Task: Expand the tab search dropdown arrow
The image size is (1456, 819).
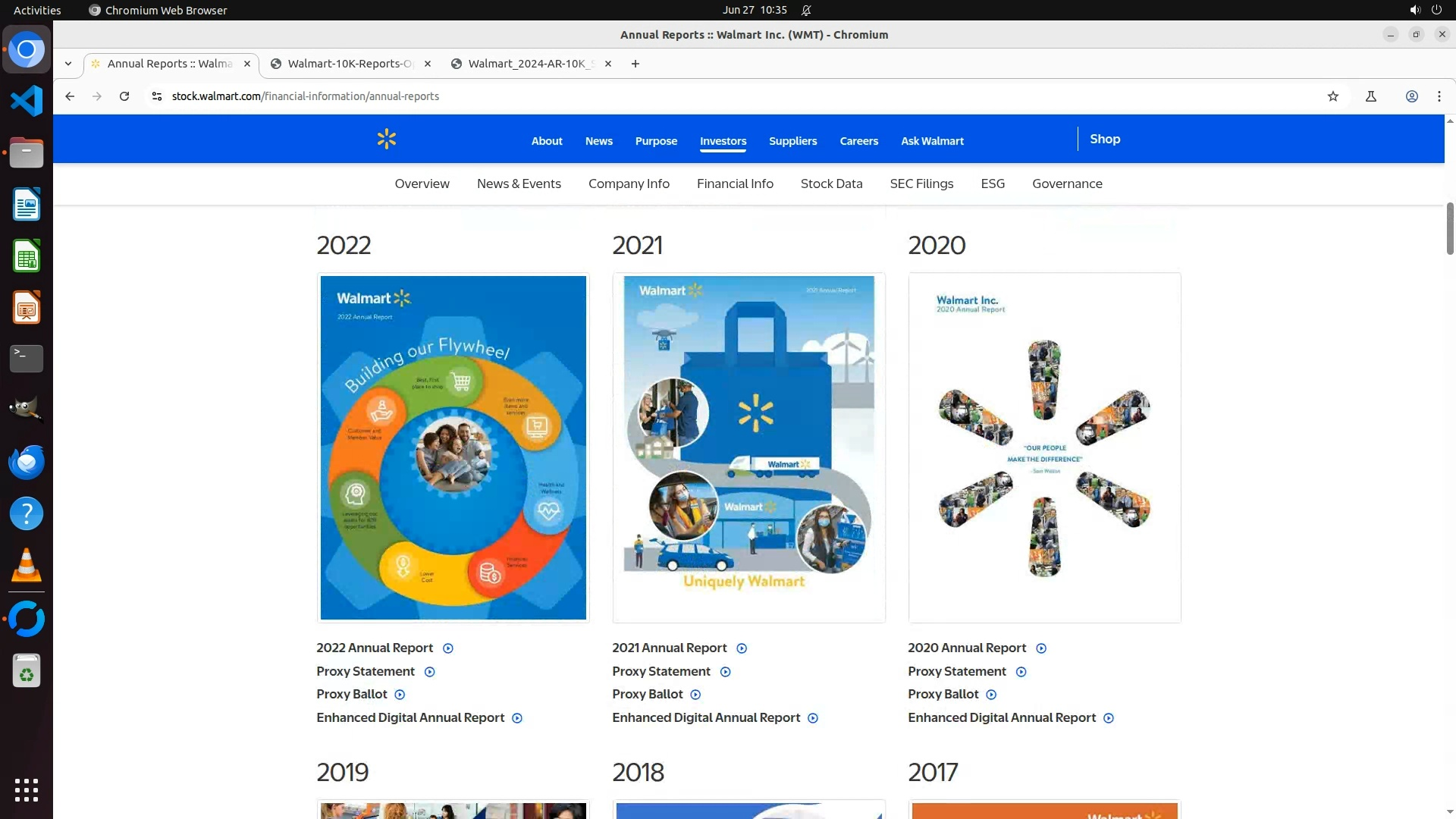Action: [68, 64]
